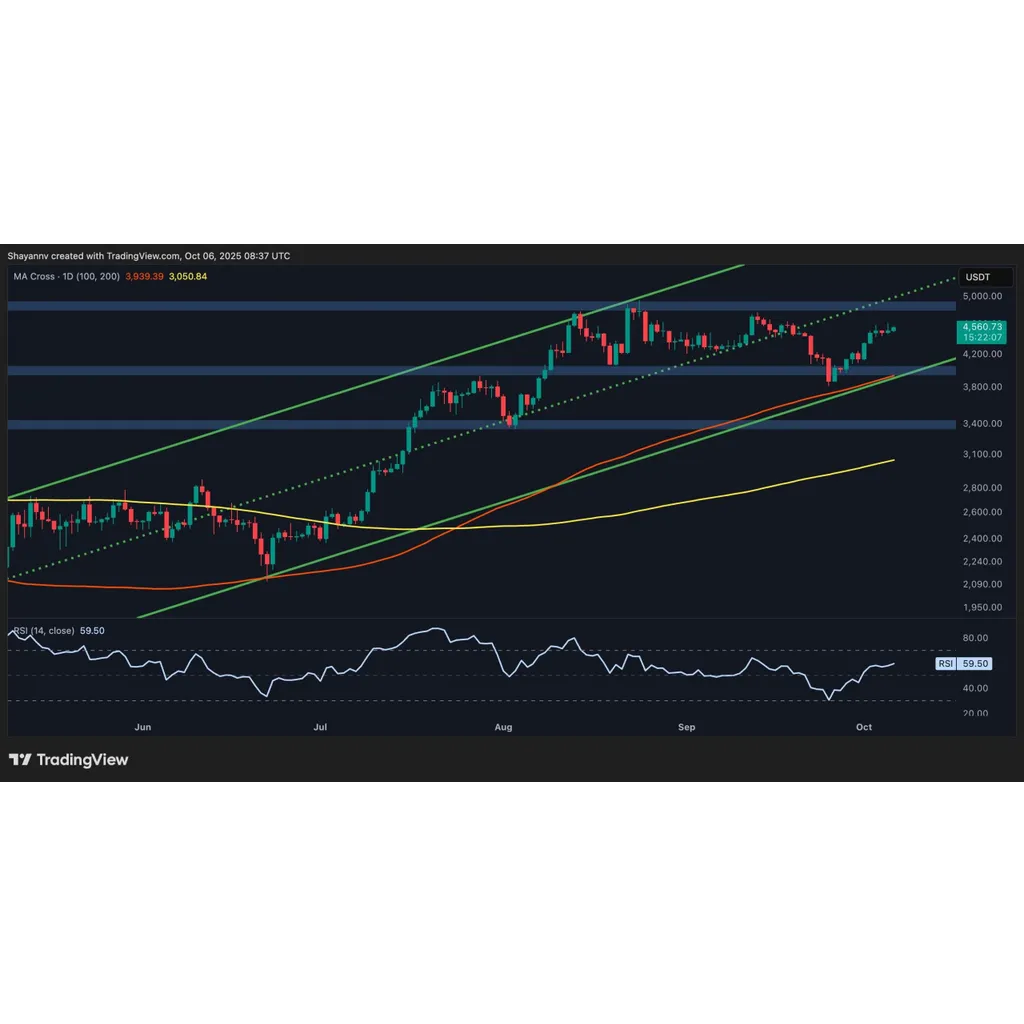Click the current price tag 4,560.73
The width and height of the screenshot is (1024, 1024).
point(982,332)
